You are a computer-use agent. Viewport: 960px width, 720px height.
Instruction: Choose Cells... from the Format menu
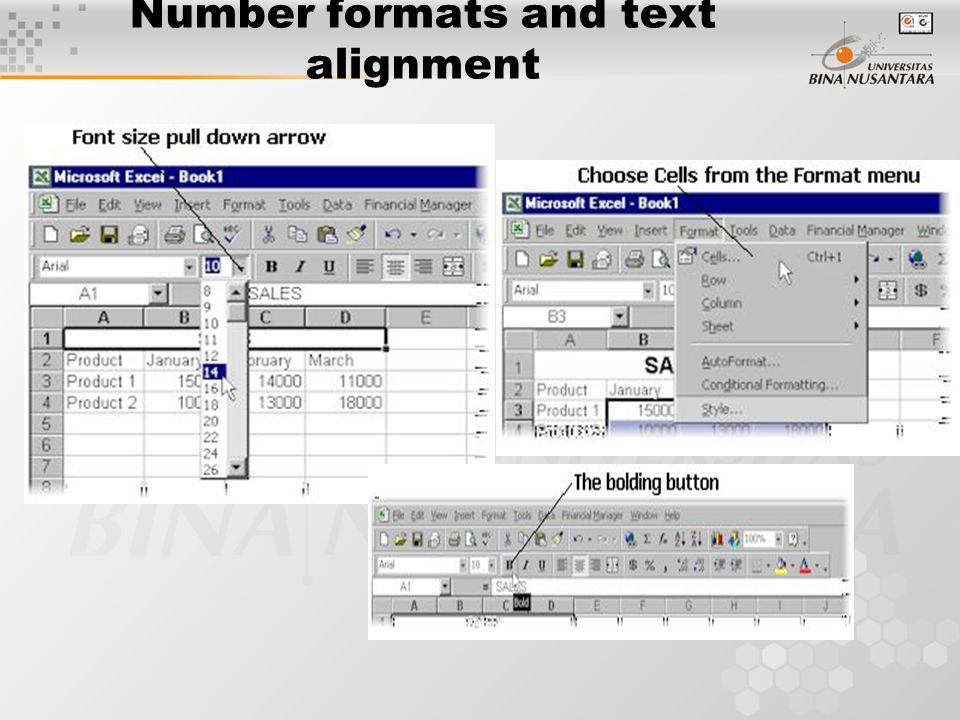pyautogui.click(x=771, y=257)
